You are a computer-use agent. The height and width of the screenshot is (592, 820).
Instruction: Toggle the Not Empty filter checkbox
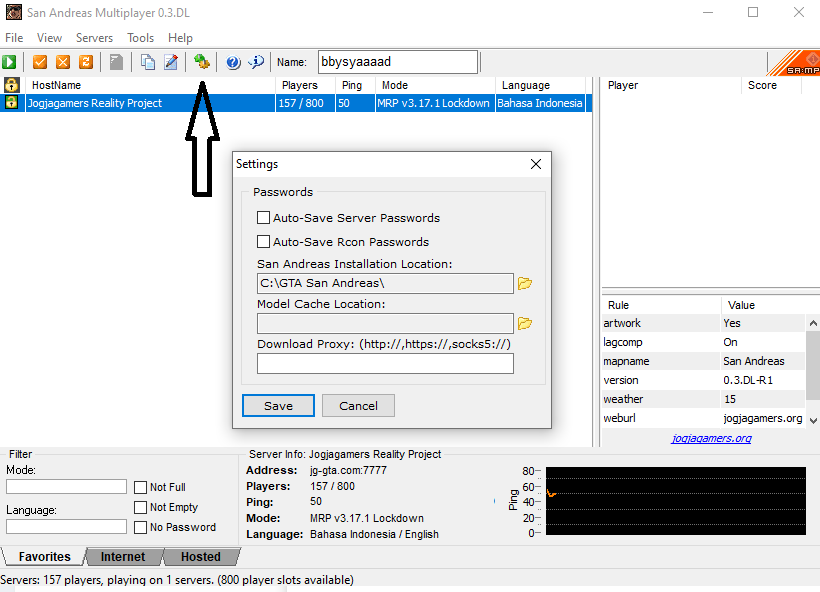tap(140, 507)
